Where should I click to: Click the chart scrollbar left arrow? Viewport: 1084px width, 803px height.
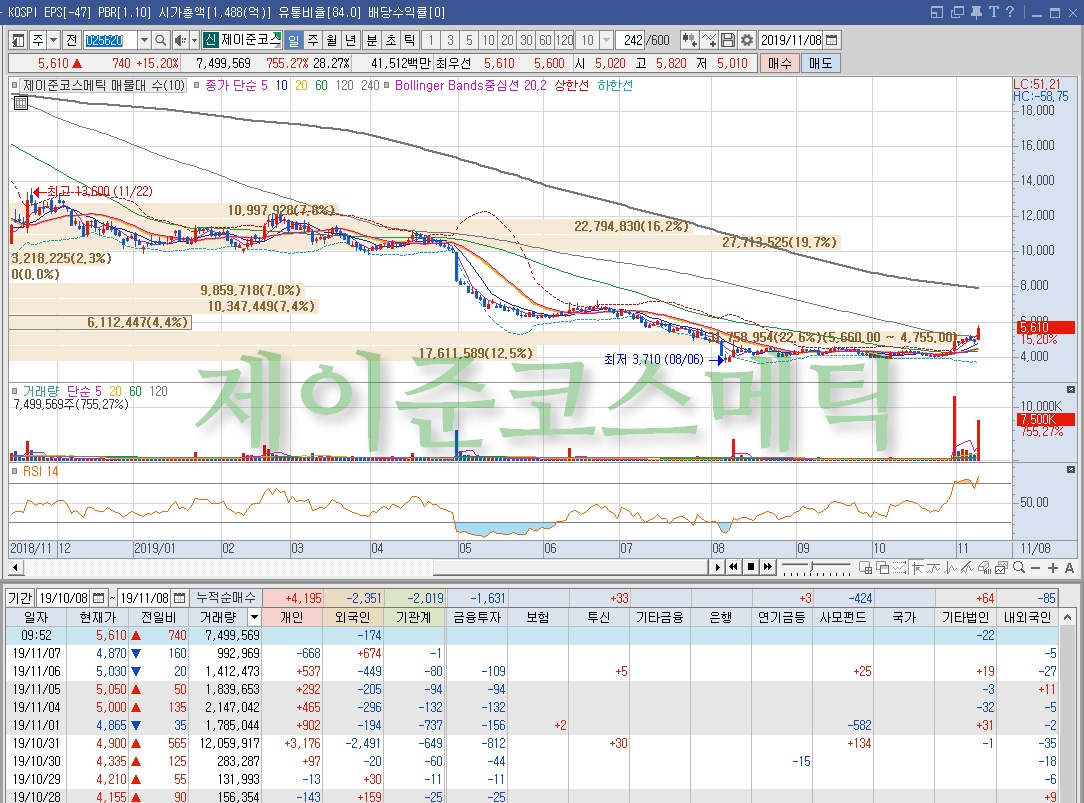(15, 567)
